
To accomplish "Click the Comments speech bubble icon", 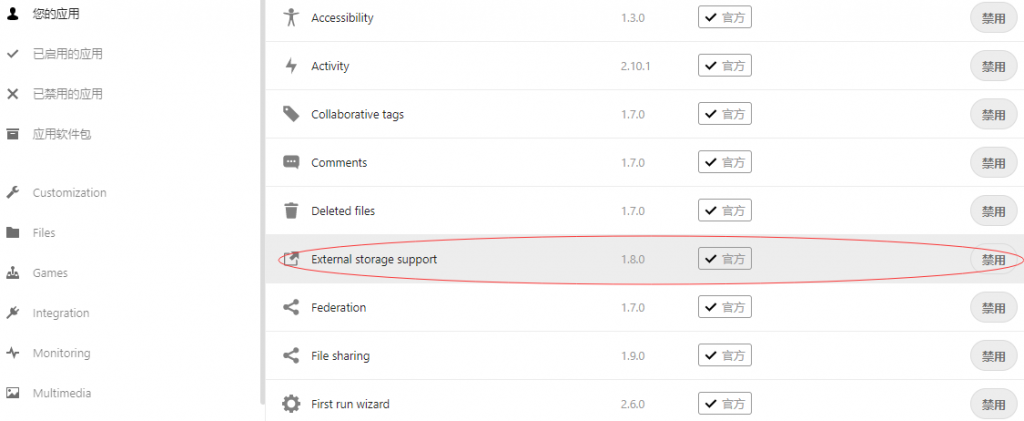I will click(291, 162).
